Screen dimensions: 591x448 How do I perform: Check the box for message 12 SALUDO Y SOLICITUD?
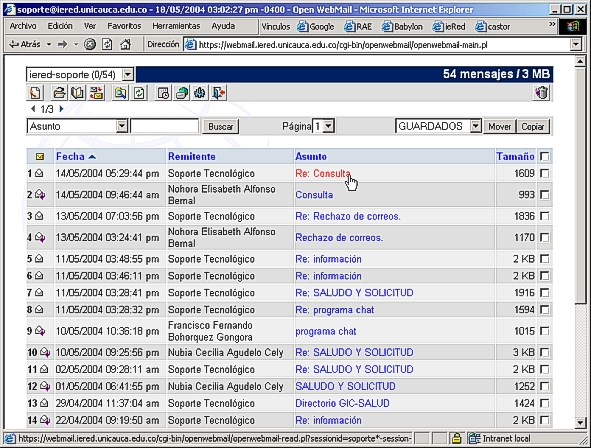(544, 386)
